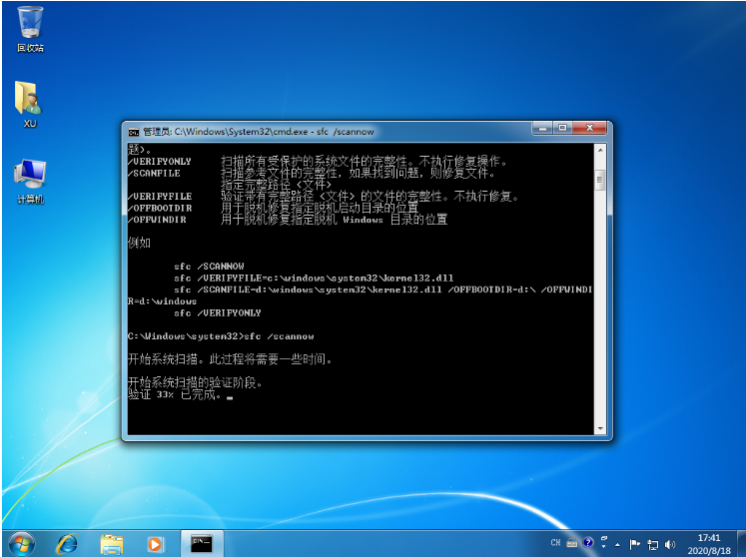
Task: Select the XU user folder icon
Action: 29,100
